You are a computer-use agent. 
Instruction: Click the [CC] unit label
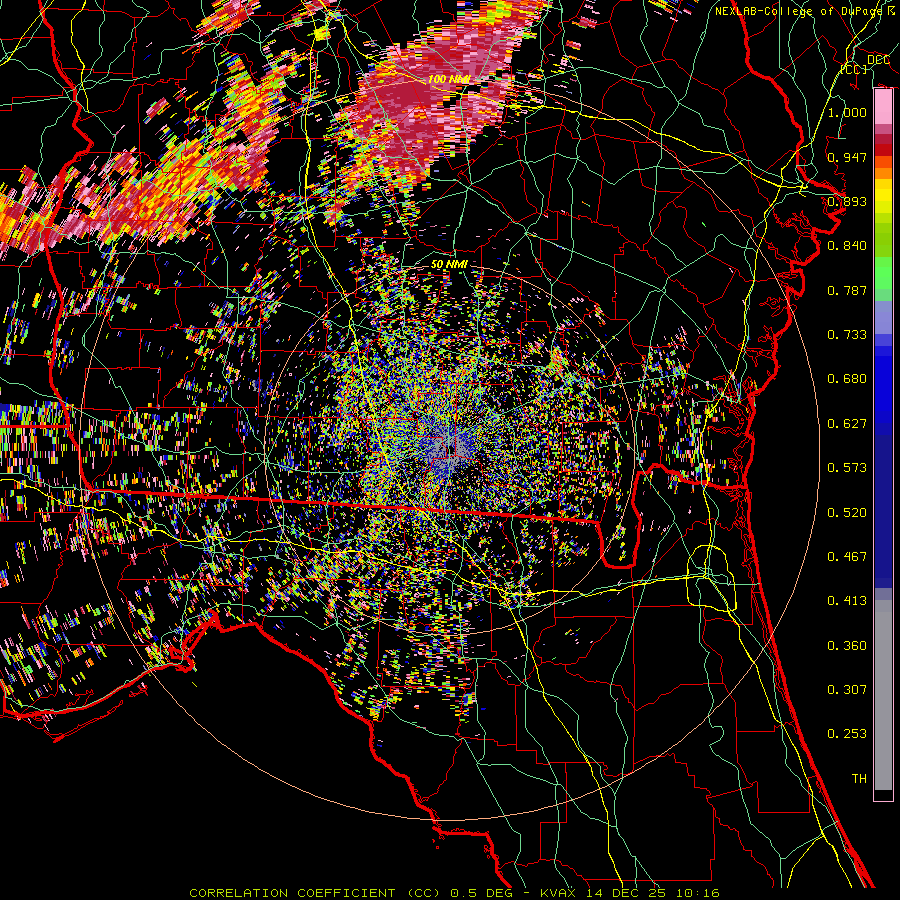854,69
